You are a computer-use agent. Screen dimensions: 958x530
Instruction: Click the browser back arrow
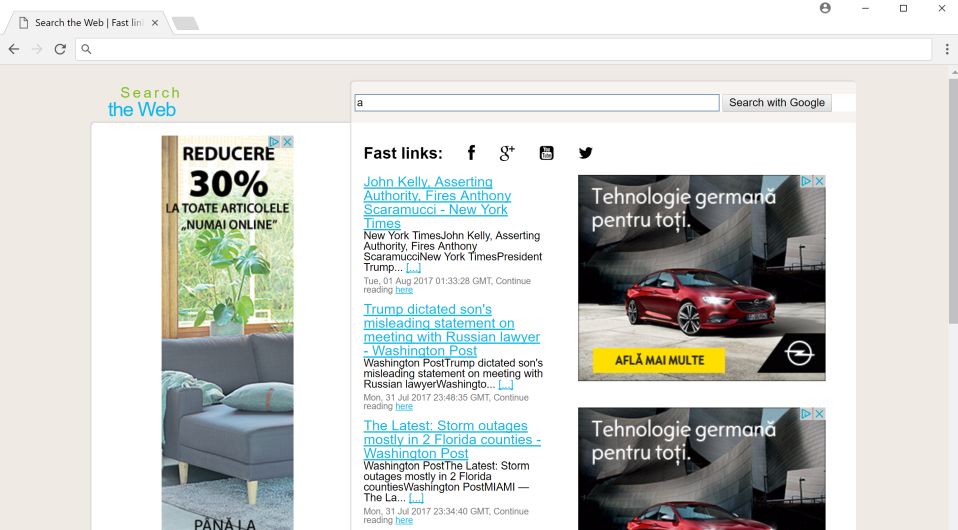click(x=13, y=49)
